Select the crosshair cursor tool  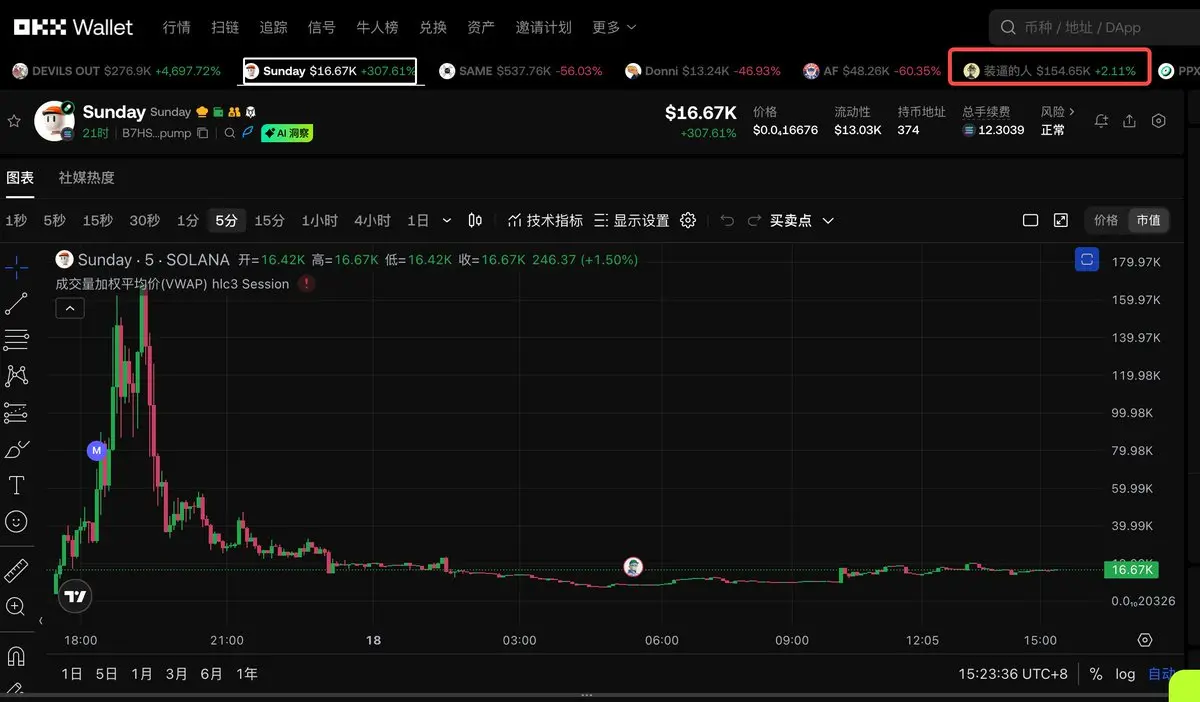pos(16,268)
